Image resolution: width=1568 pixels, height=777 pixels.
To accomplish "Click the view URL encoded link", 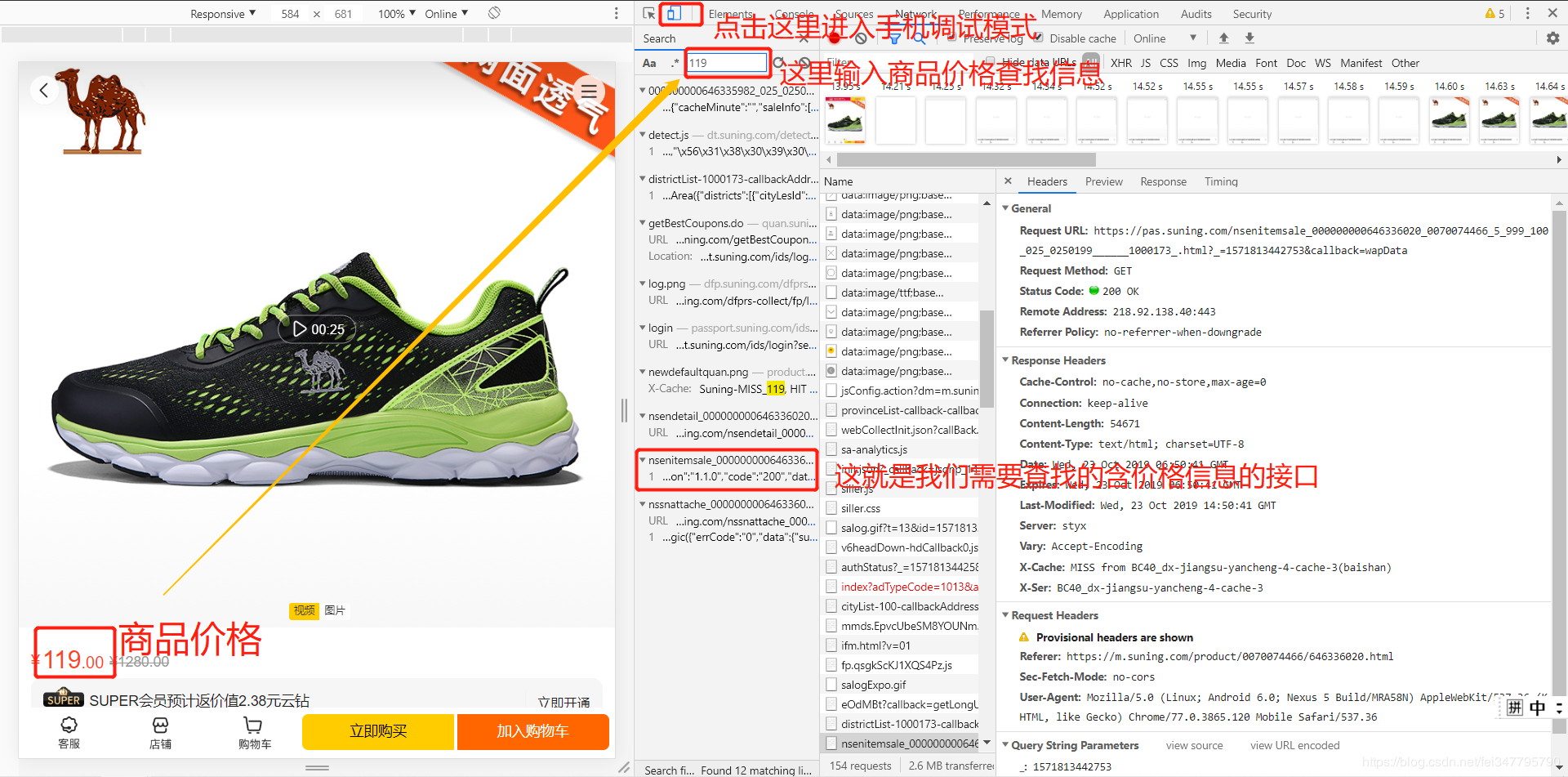I will tap(1294, 745).
